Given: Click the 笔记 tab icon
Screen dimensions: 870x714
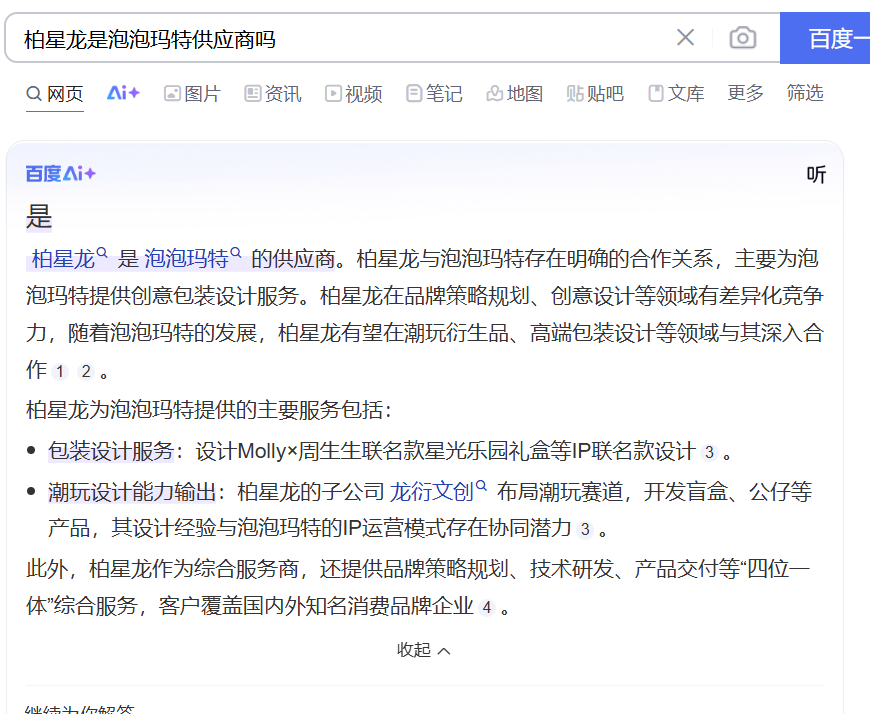Looking at the screenshot, I should pos(413,93).
